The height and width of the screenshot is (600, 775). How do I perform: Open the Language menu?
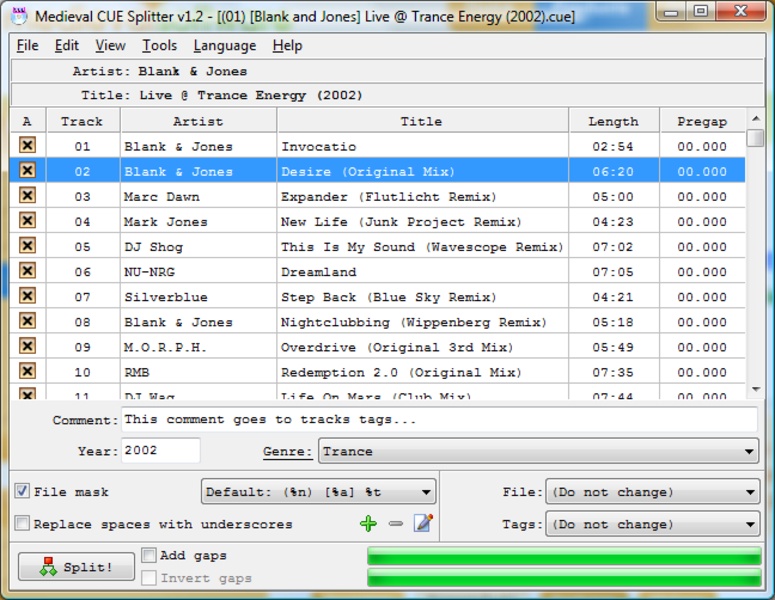click(x=224, y=46)
